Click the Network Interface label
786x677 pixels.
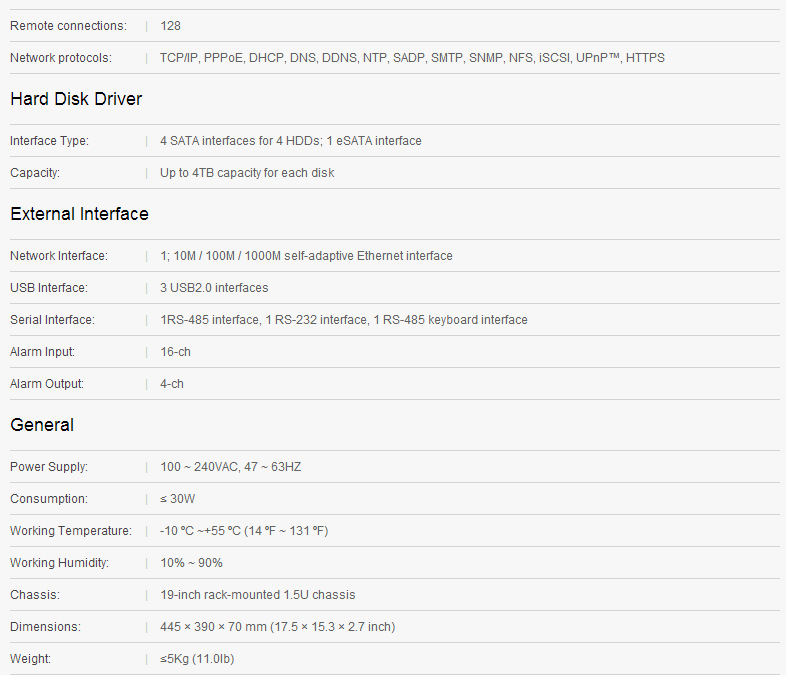[x=58, y=256]
